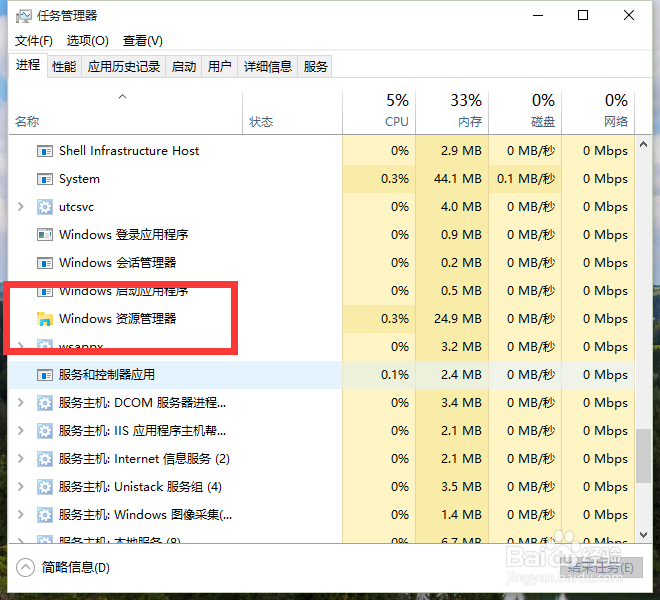Switch to the 详细信息 tab
Viewport: 660px width, 600px height.
(268, 67)
